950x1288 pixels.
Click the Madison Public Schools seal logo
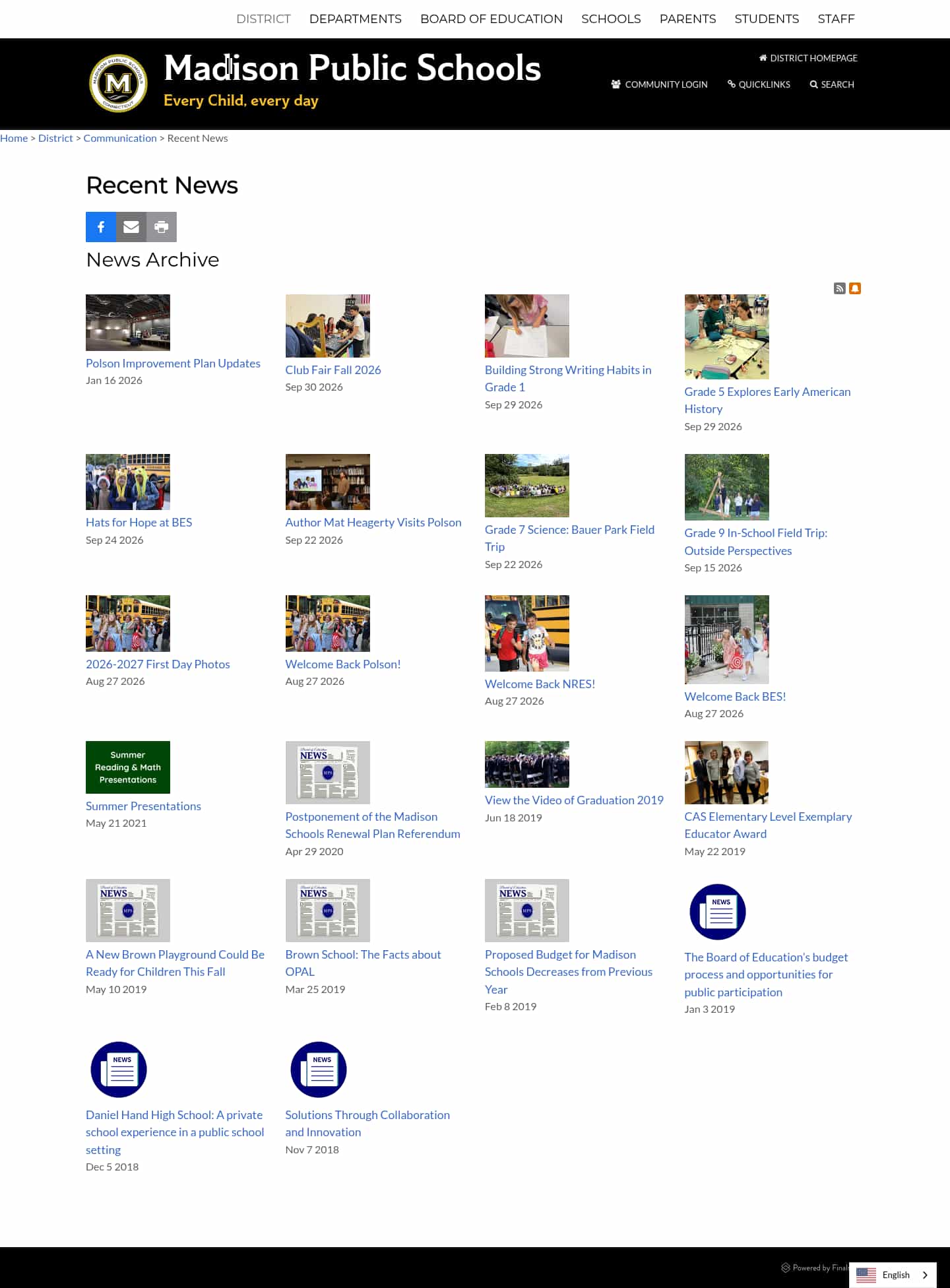click(x=118, y=83)
